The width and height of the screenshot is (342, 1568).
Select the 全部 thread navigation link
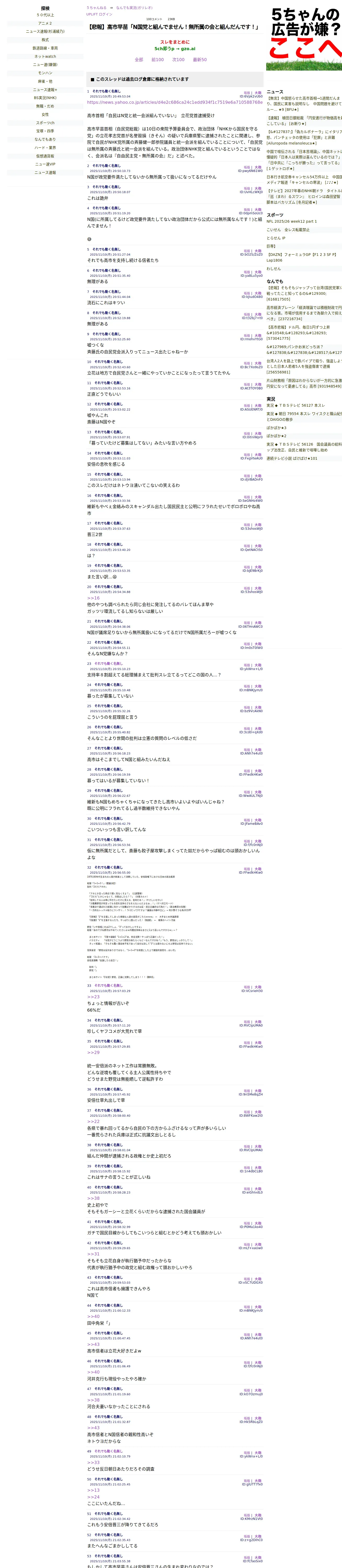click(139, 60)
